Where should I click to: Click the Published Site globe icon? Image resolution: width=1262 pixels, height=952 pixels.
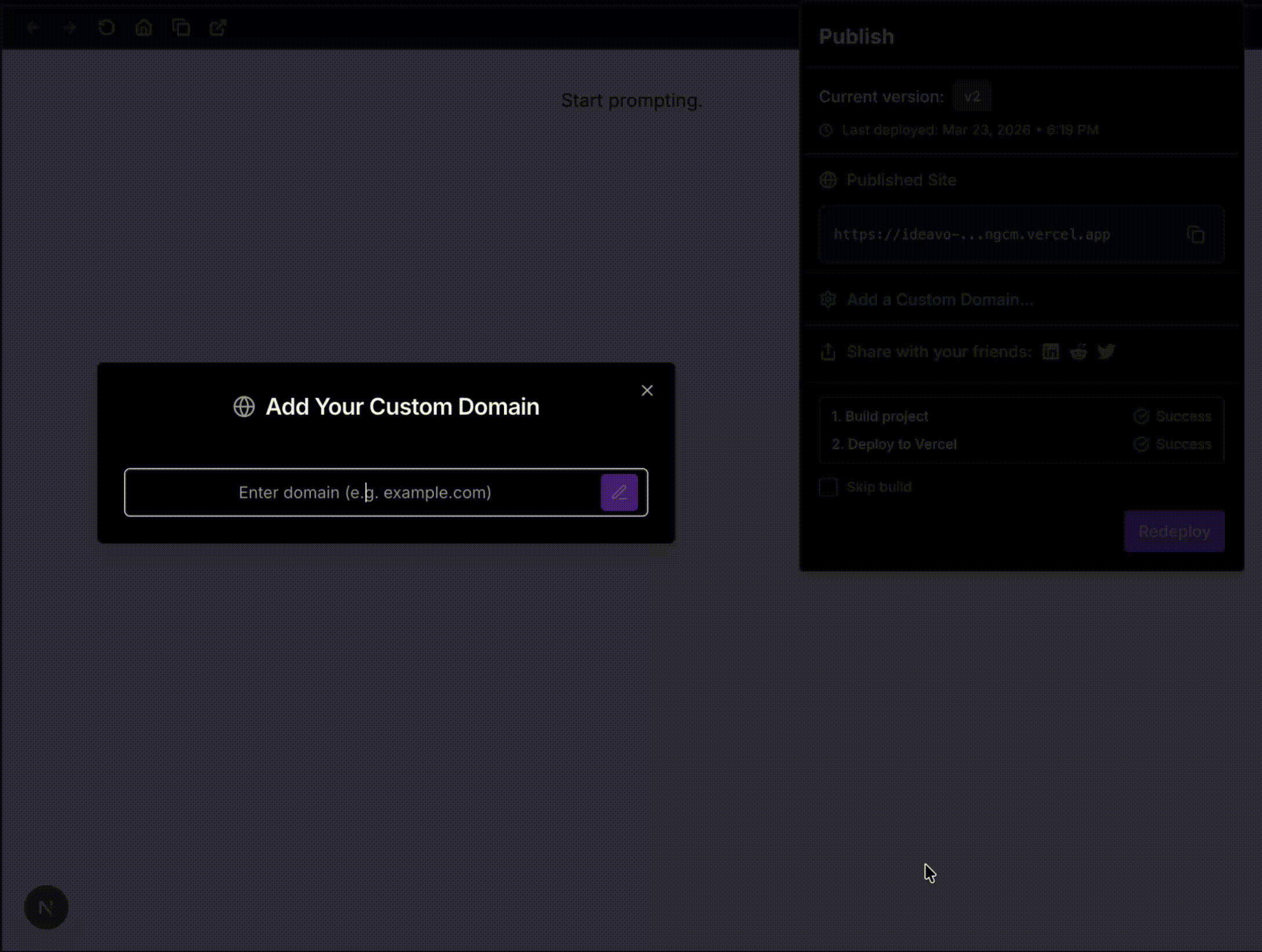click(828, 180)
